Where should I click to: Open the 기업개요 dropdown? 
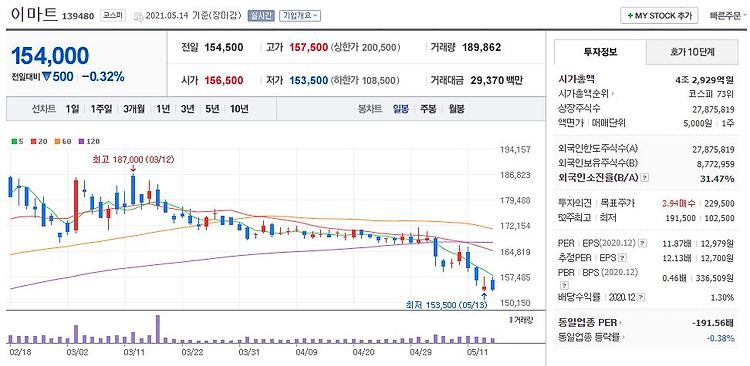point(299,15)
